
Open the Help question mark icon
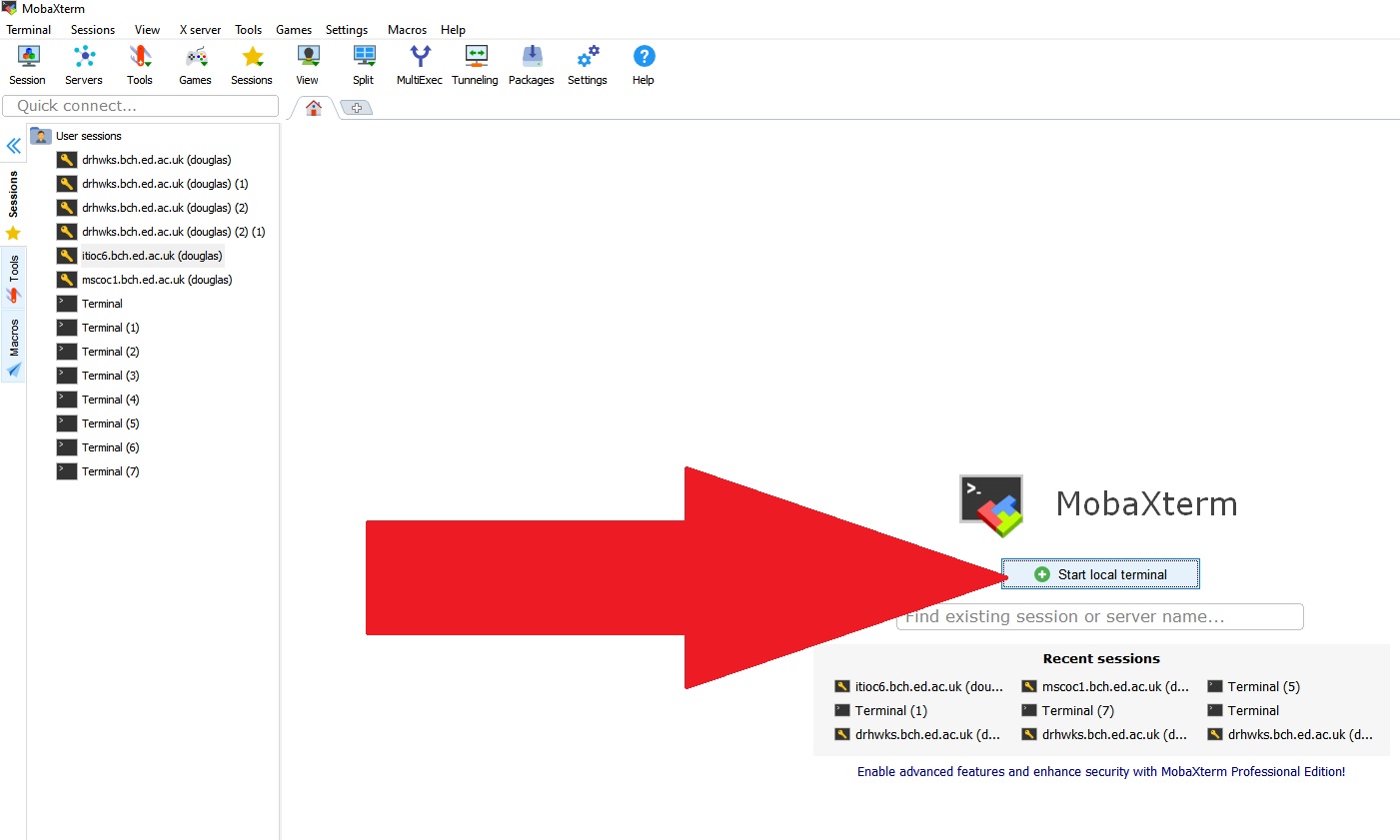tap(644, 65)
